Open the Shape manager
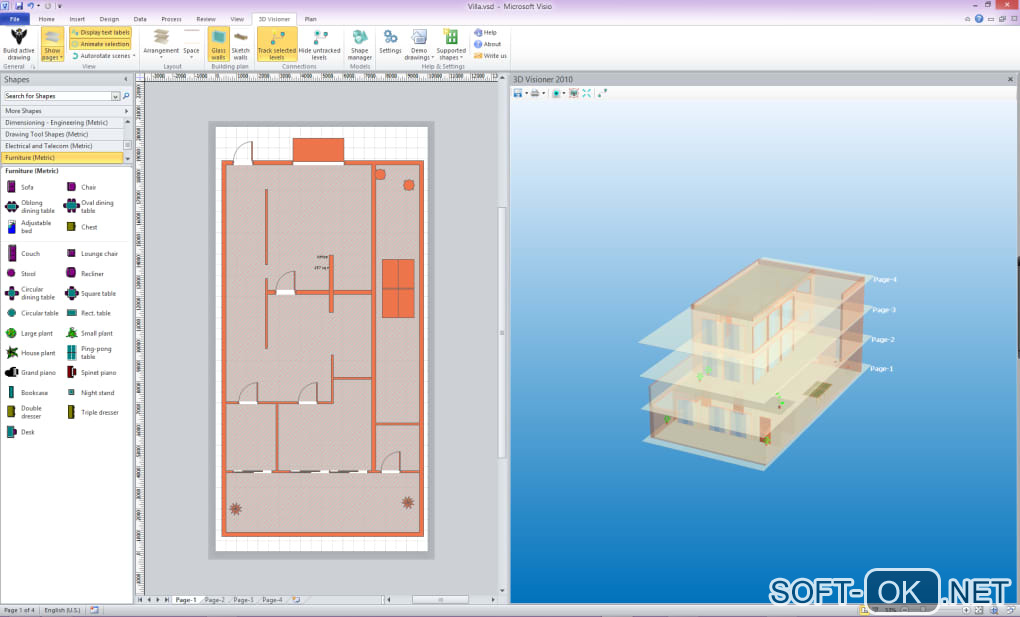This screenshot has height=617, width=1020. pos(360,38)
